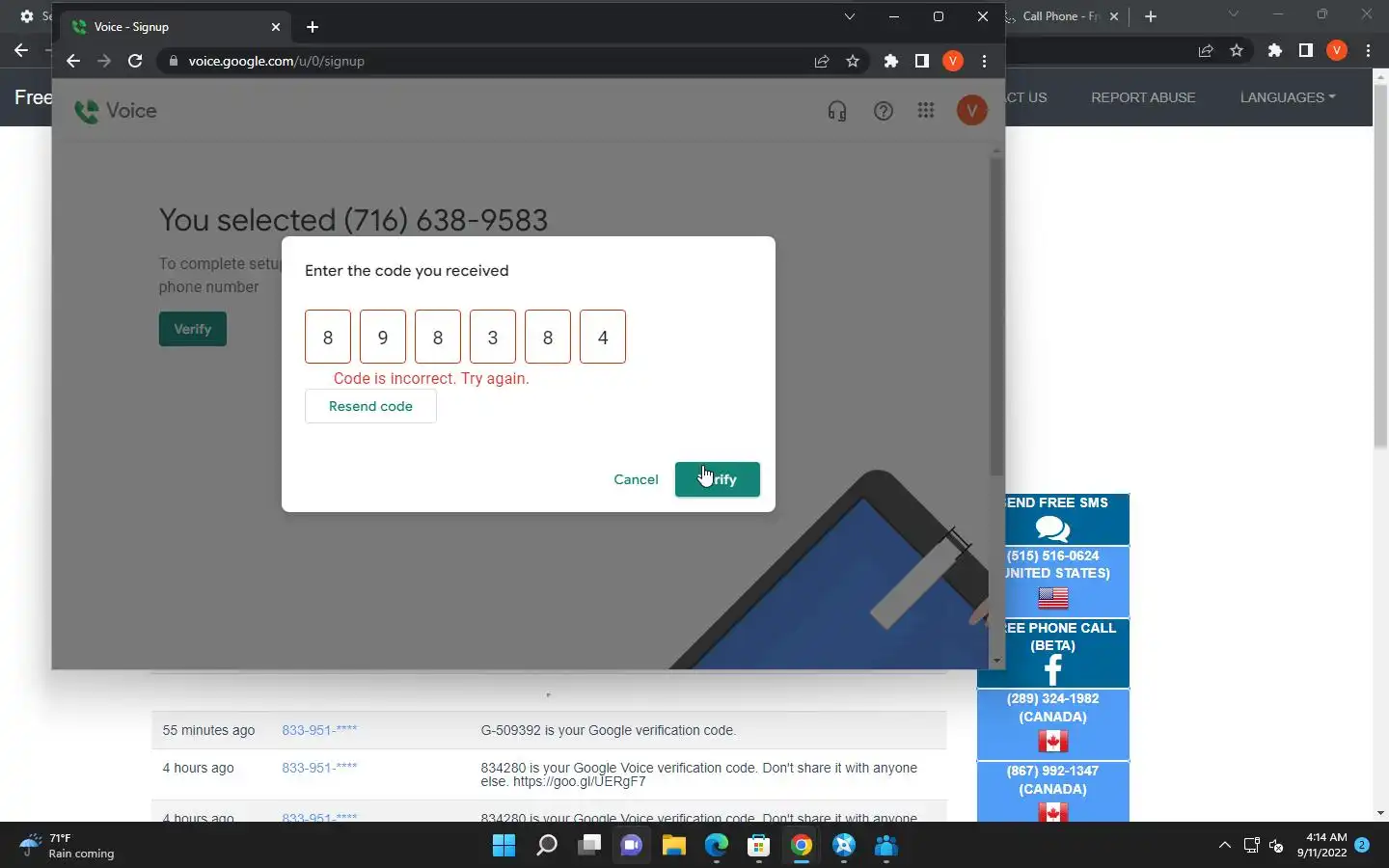The image size is (1389, 868).
Task: Open Extensions puzzle icon in Voice window
Action: [891, 61]
